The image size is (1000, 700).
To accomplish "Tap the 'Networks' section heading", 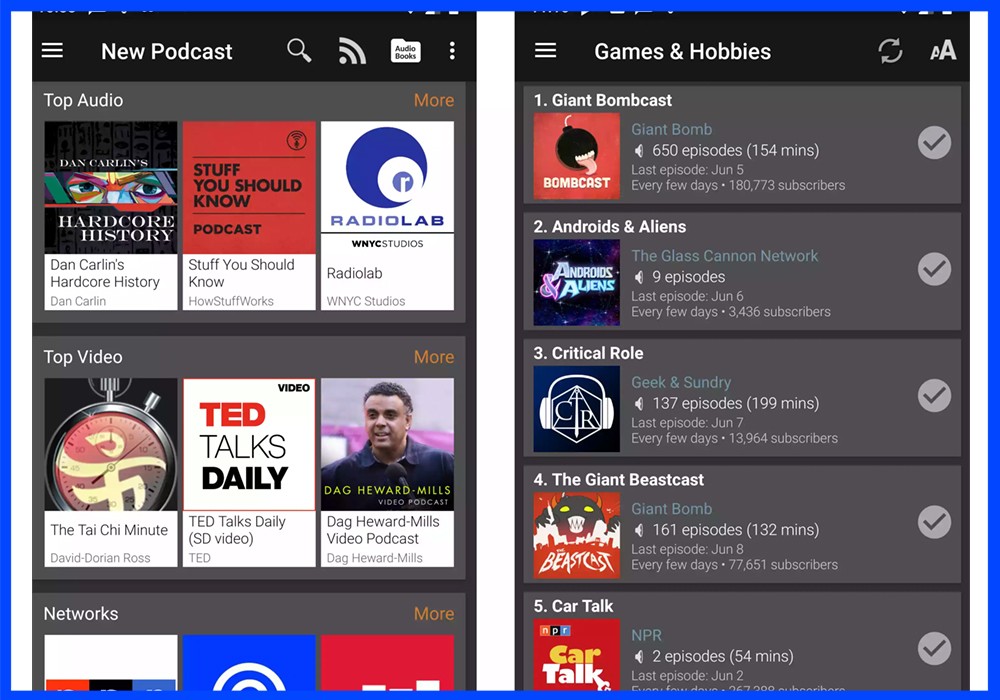I will coord(81,613).
